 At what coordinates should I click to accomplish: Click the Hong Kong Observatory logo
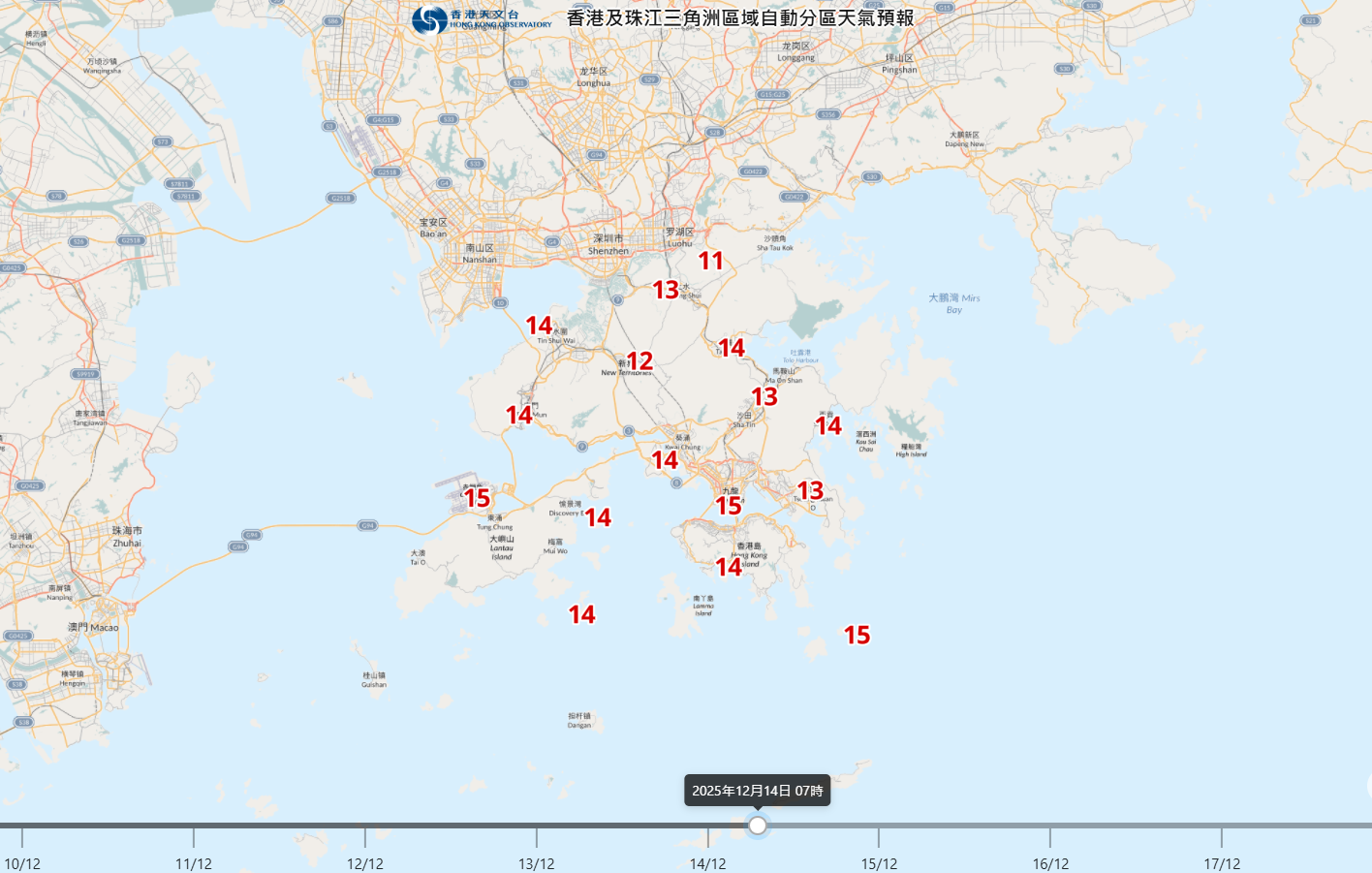coord(481,19)
